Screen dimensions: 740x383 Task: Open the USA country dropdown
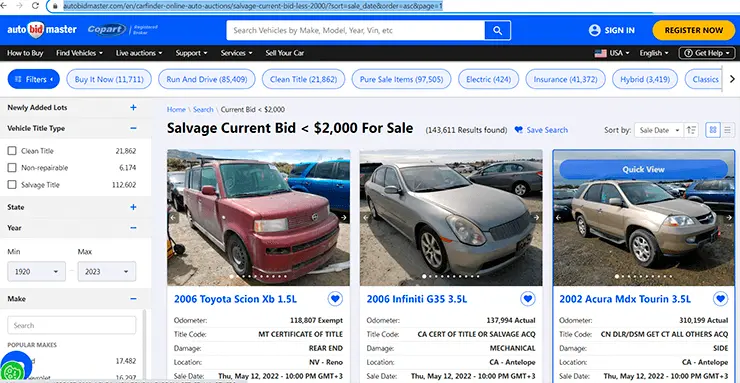tap(612, 53)
